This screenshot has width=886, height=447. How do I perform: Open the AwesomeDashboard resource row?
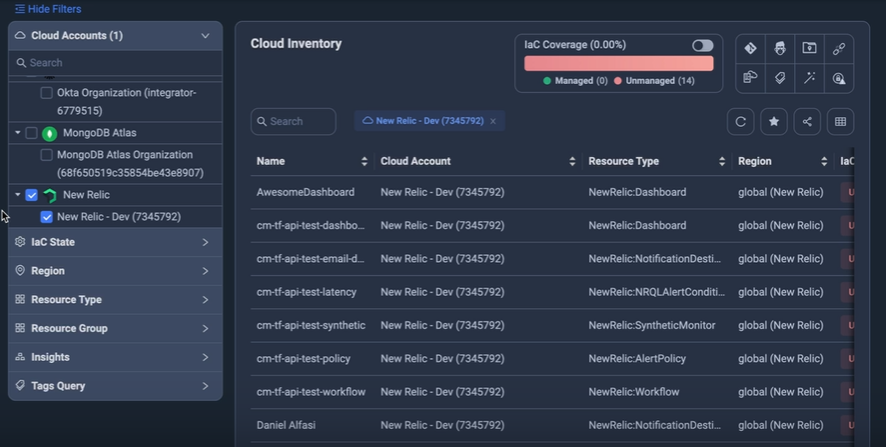click(551, 192)
